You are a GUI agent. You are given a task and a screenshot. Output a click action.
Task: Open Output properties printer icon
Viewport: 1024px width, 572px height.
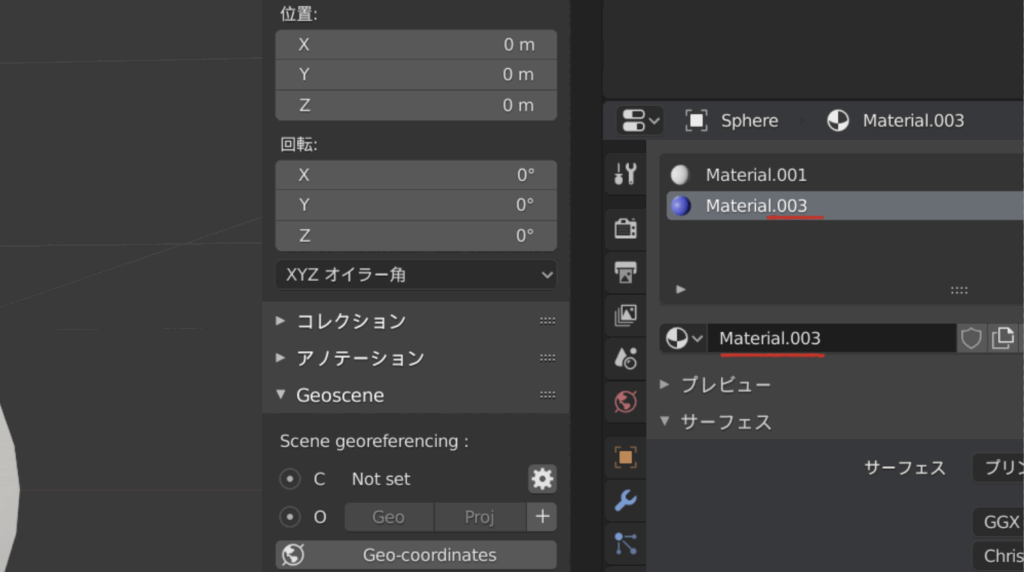(x=626, y=272)
